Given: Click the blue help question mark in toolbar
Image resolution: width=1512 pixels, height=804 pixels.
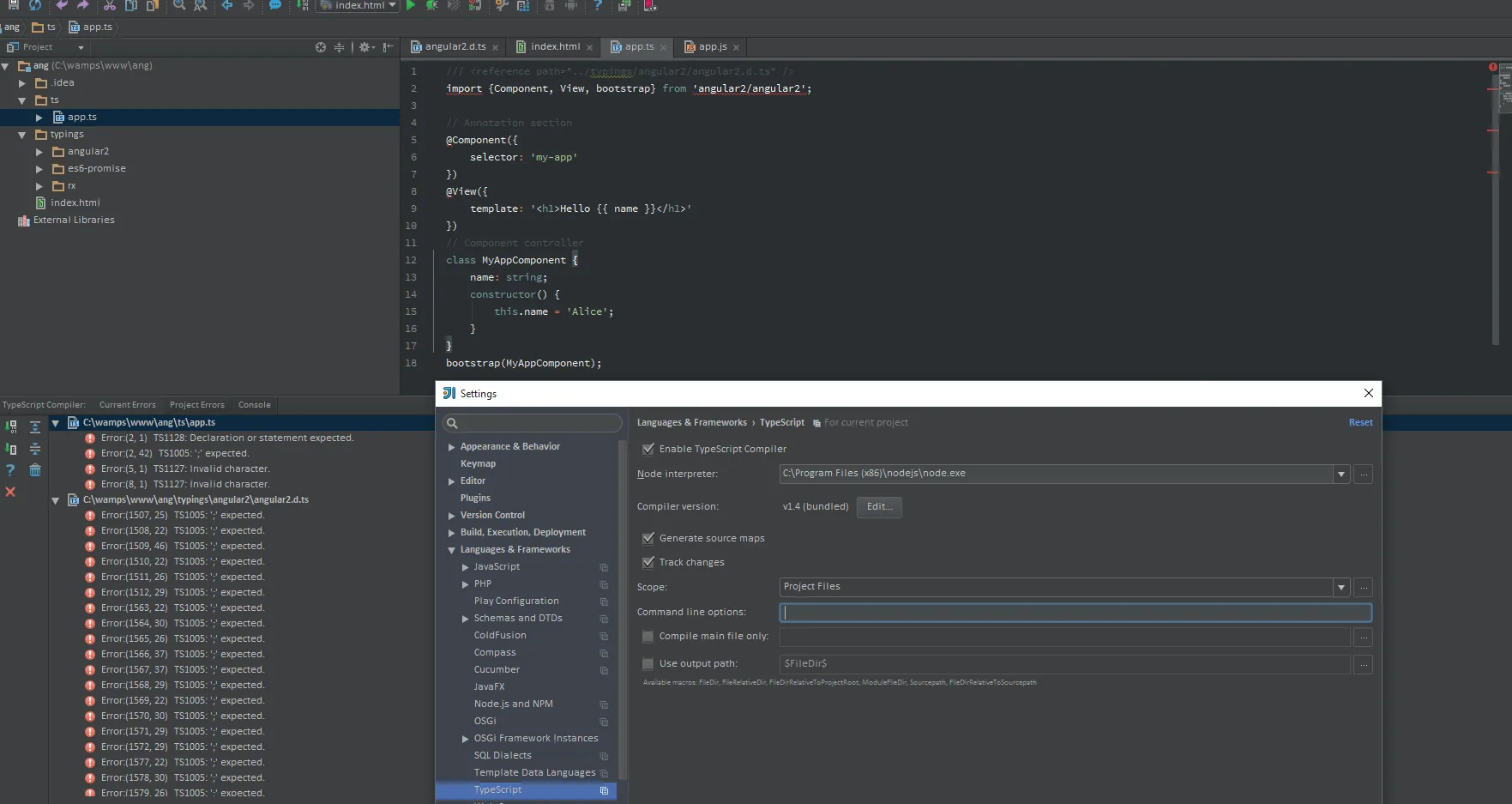Looking at the screenshot, I should (598, 5).
